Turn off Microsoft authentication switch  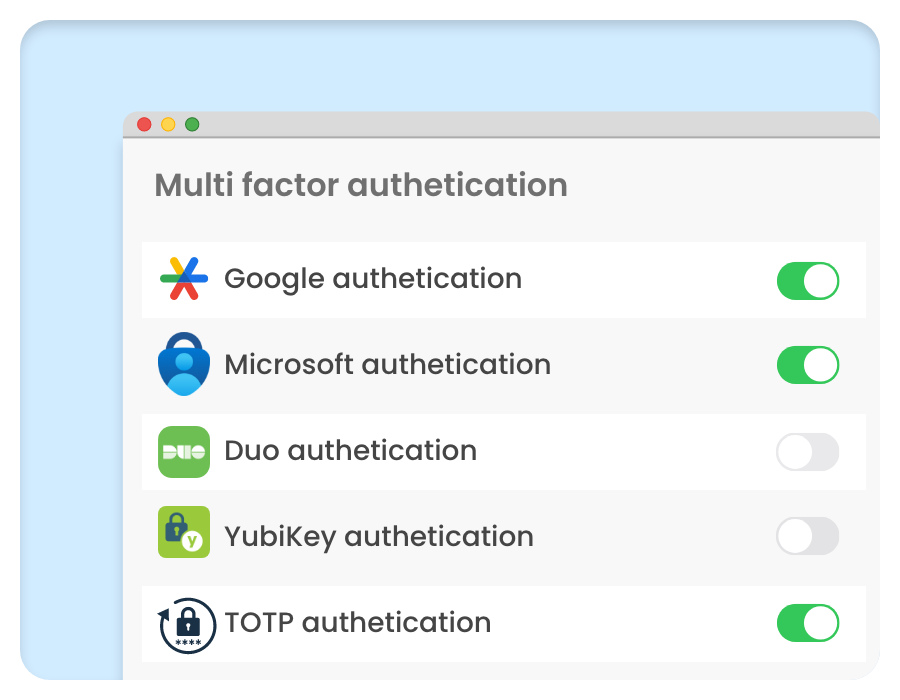click(x=807, y=365)
